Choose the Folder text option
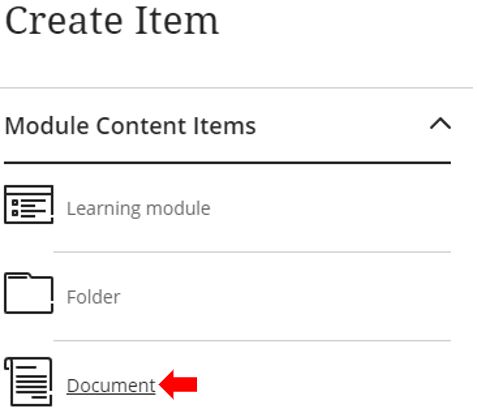Image resolution: width=477 pixels, height=416 pixels. [x=93, y=297]
